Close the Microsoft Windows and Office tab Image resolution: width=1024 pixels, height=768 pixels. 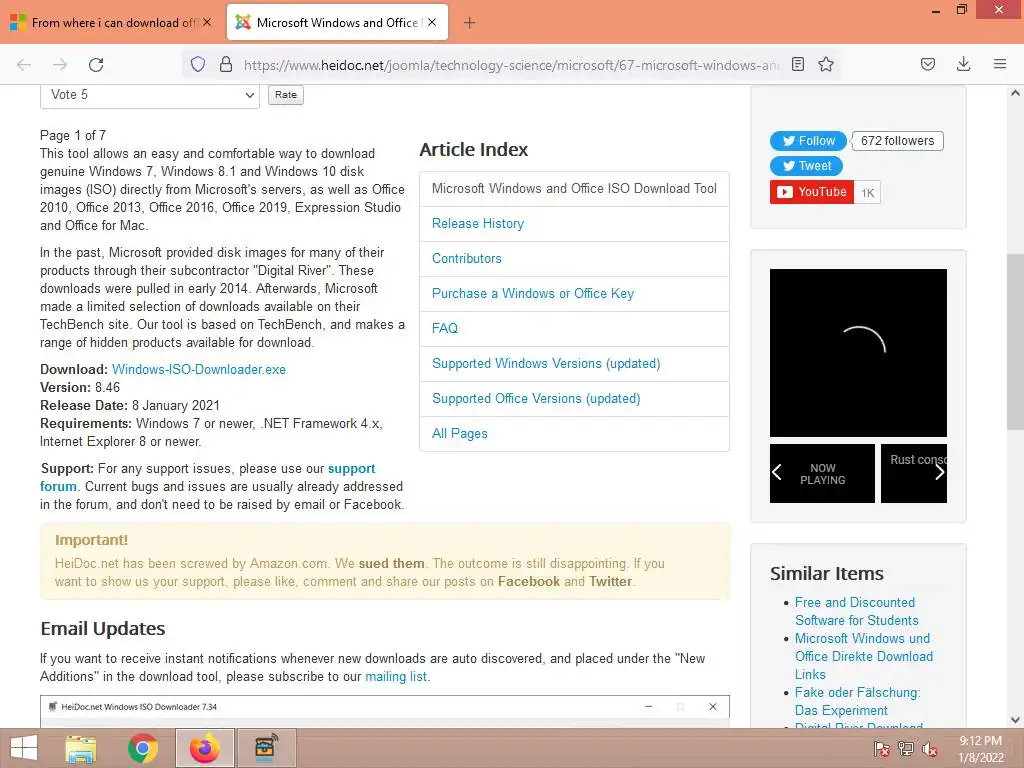[x=432, y=22]
